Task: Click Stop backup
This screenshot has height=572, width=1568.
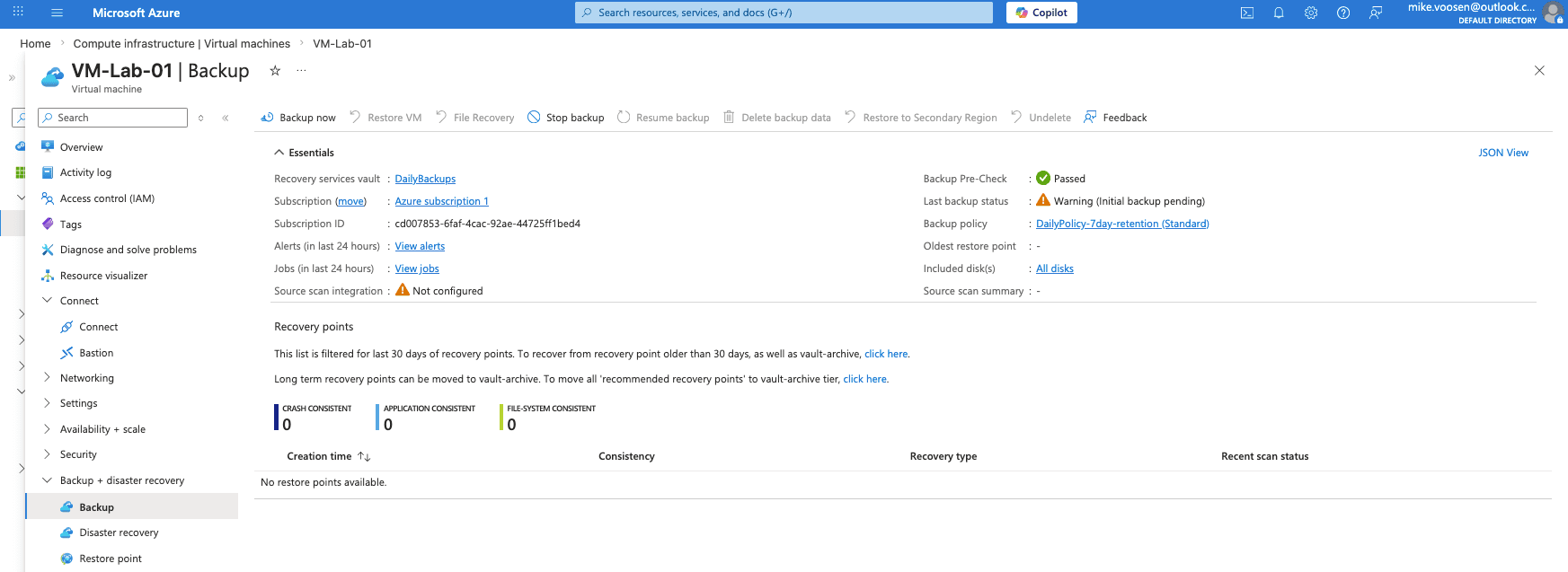Action: pyautogui.click(x=566, y=118)
